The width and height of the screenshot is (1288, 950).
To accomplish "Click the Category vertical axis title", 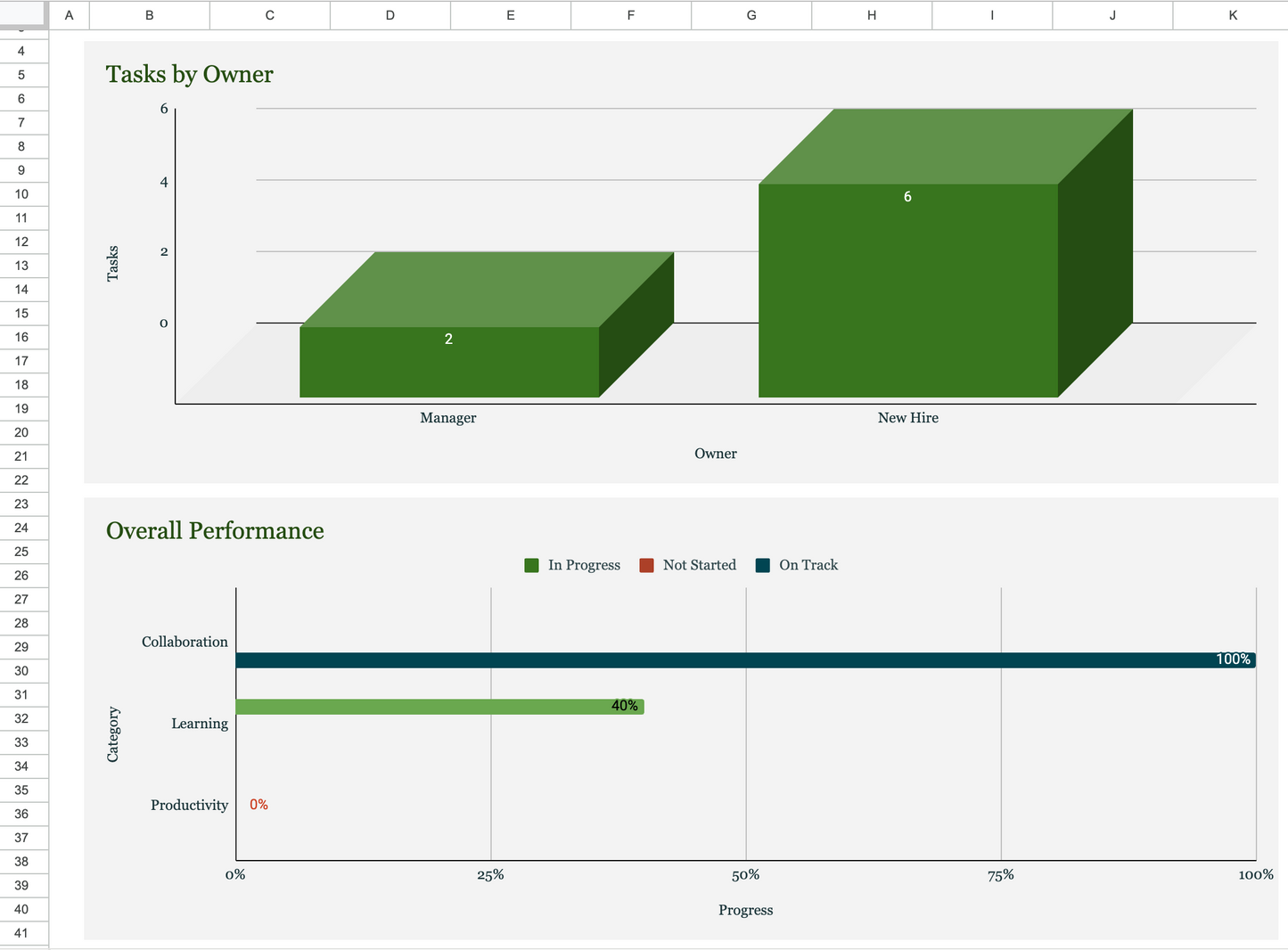I will (x=113, y=734).
